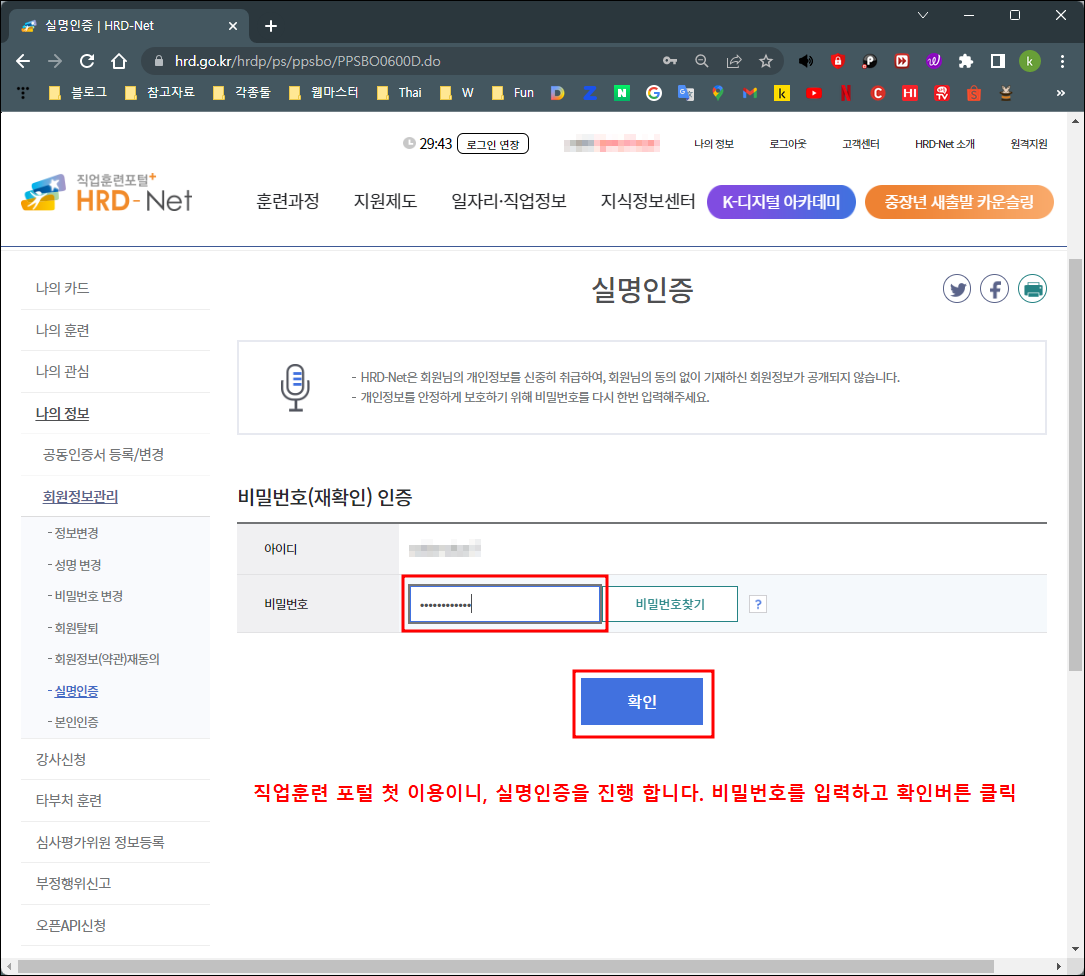
Task: Reload the page with the refresh icon
Action: click(86, 60)
